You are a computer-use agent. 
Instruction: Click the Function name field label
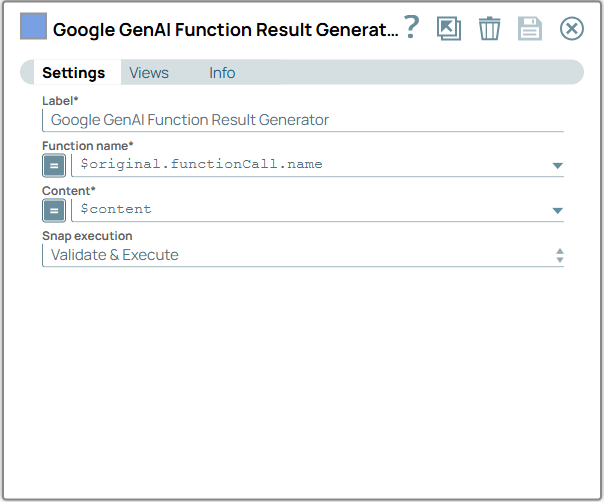(x=87, y=146)
